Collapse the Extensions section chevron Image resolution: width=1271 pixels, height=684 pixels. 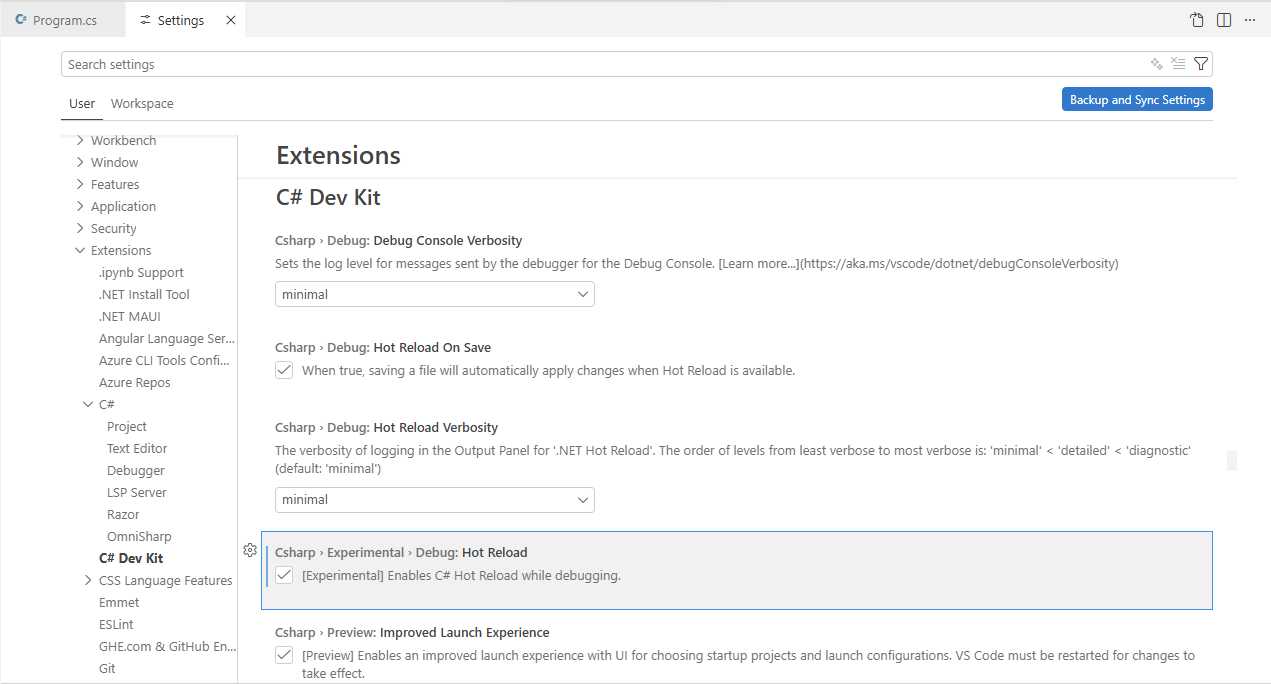[x=80, y=250]
